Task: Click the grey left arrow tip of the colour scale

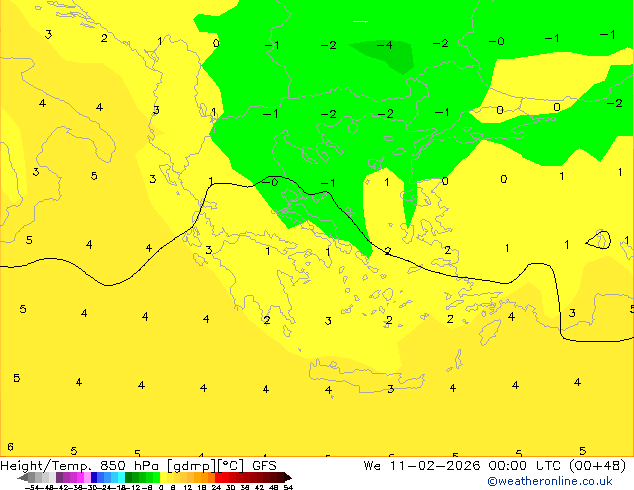Action: (22, 478)
